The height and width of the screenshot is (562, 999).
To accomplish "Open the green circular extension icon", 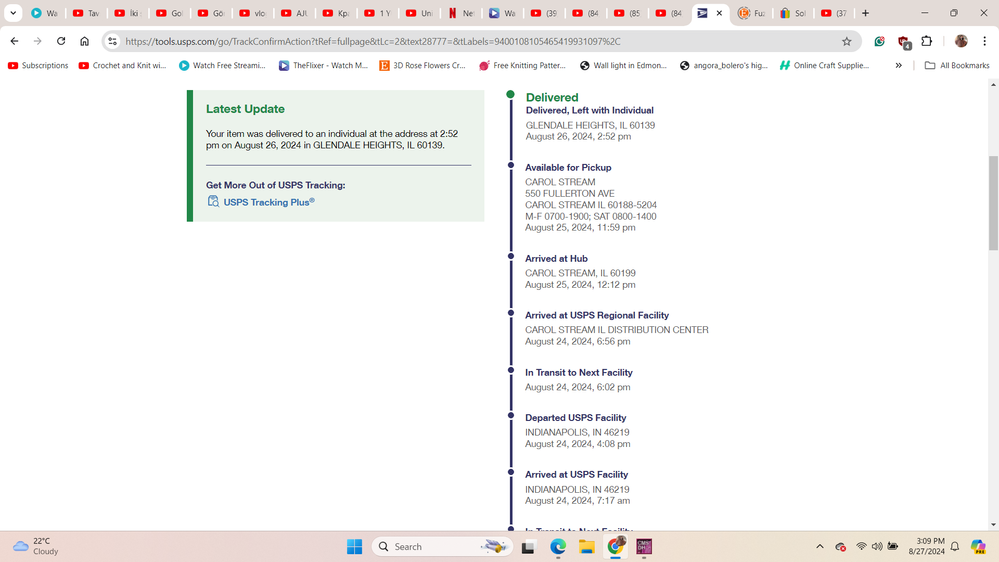I will tap(879, 41).
